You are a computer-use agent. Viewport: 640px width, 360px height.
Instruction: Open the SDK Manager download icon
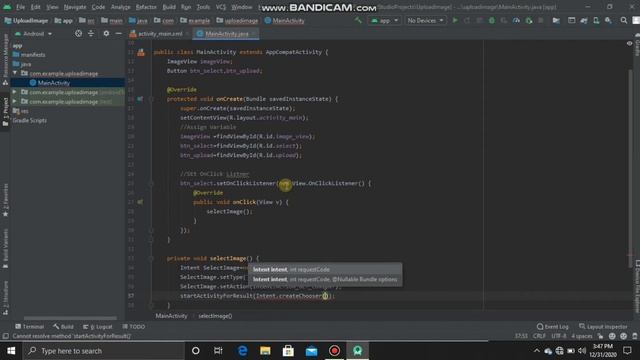[x=608, y=20]
